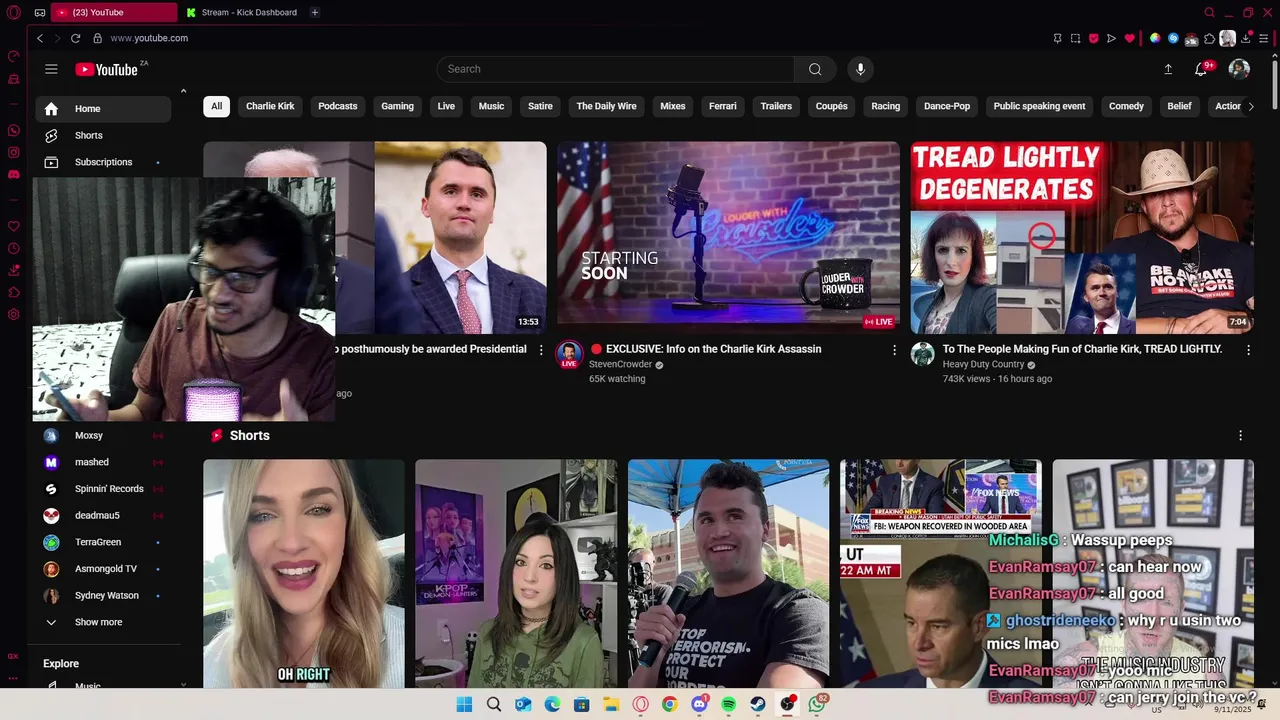1280x720 pixels.
Task: Open the Spinnin' Records channel
Action: point(103,489)
